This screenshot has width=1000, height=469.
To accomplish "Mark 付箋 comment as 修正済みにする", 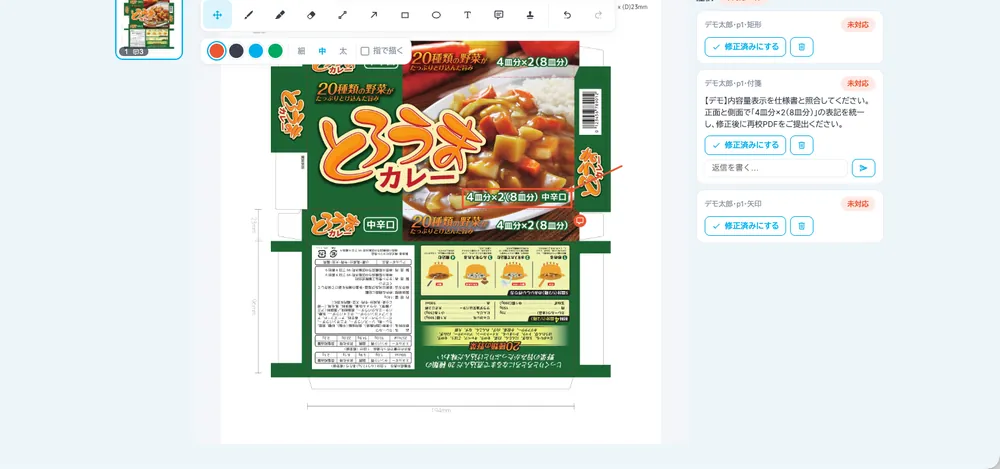I will [745, 145].
